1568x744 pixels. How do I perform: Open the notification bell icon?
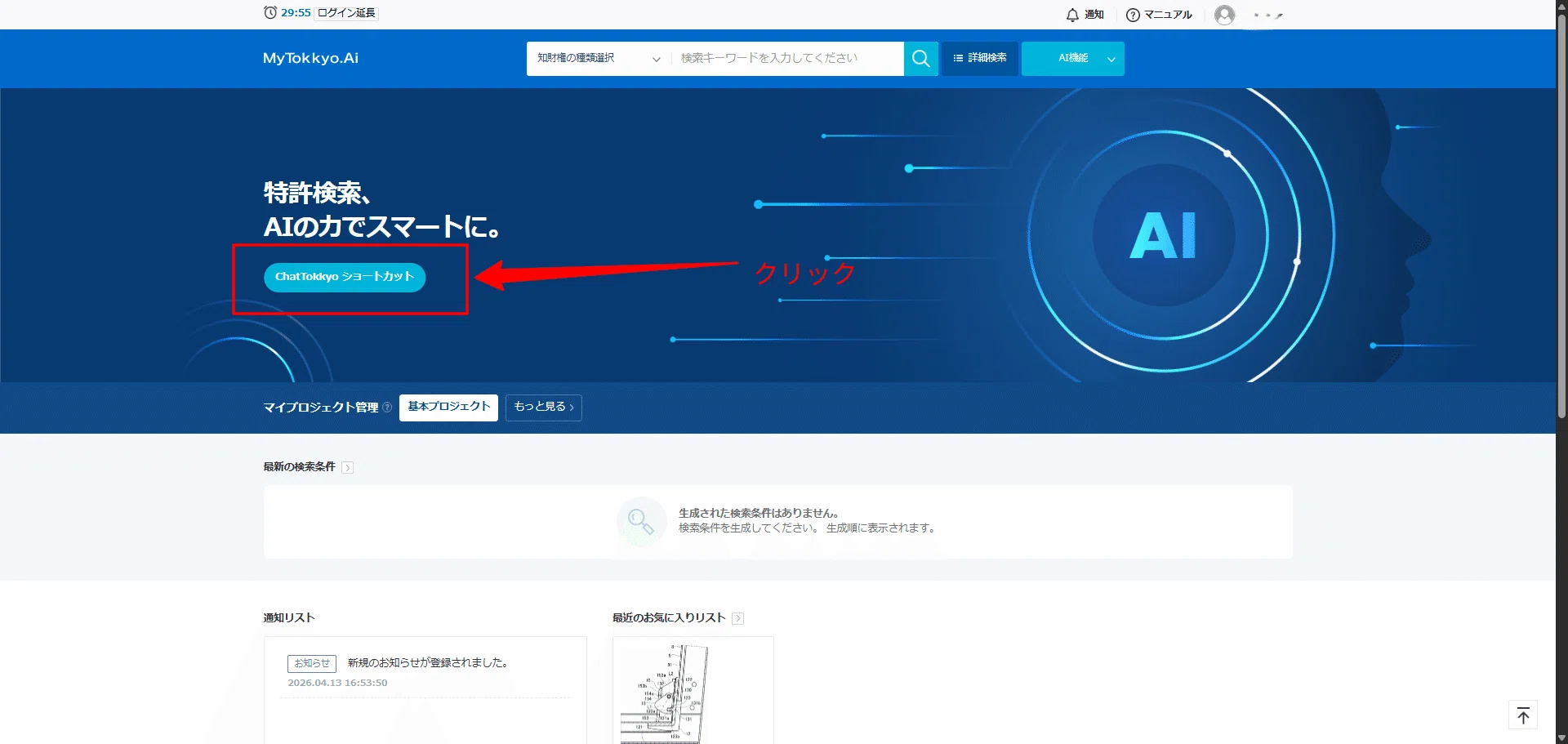[x=1072, y=15]
